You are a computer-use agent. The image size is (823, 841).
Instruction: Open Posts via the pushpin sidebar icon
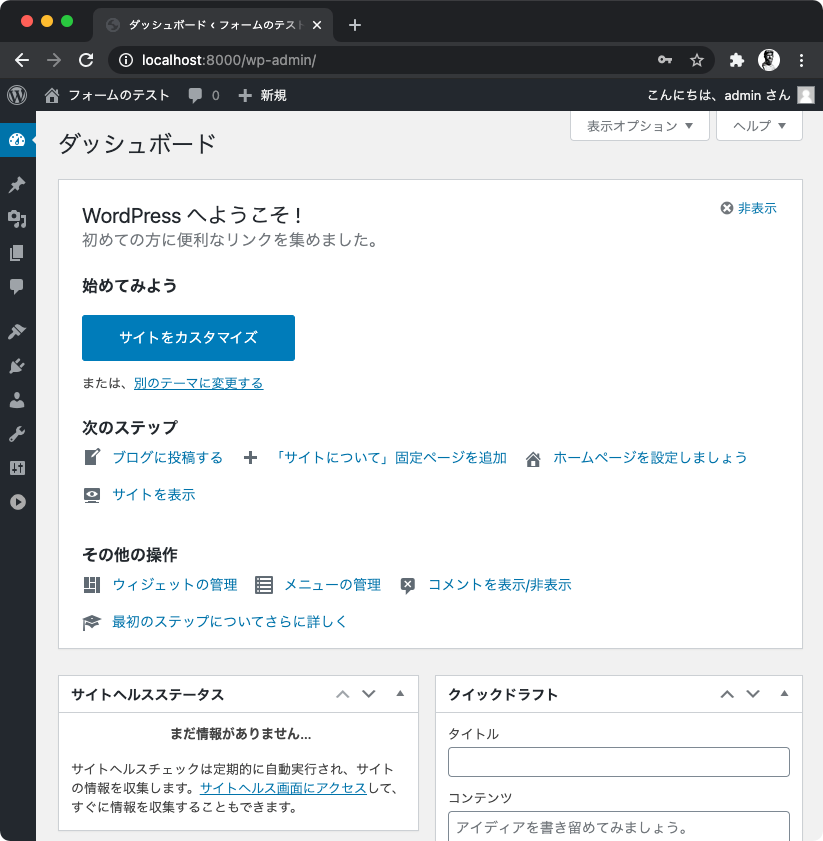[x=17, y=185]
